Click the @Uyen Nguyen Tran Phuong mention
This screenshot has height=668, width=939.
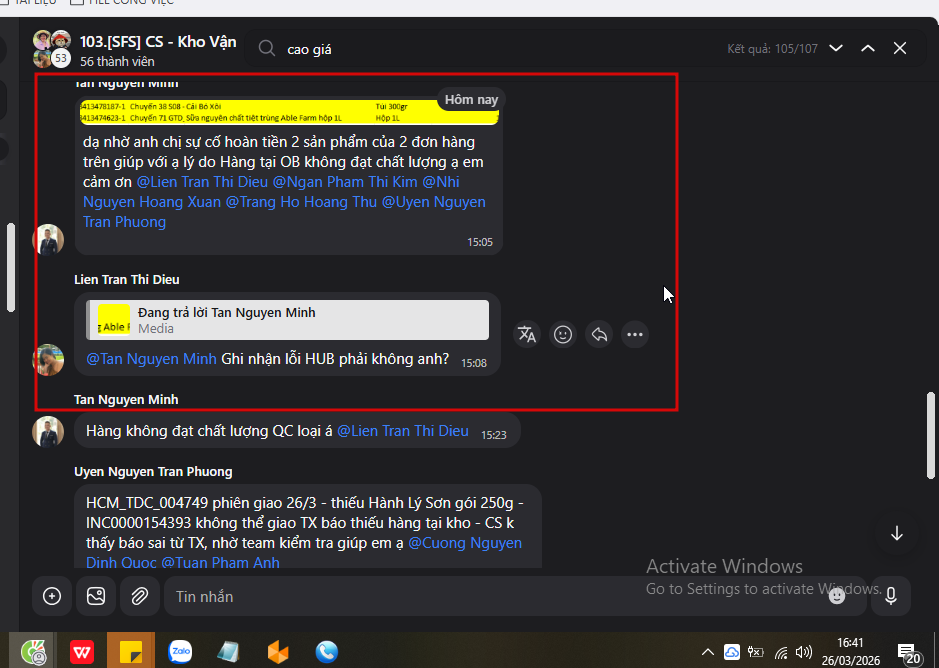[x=284, y=212]
